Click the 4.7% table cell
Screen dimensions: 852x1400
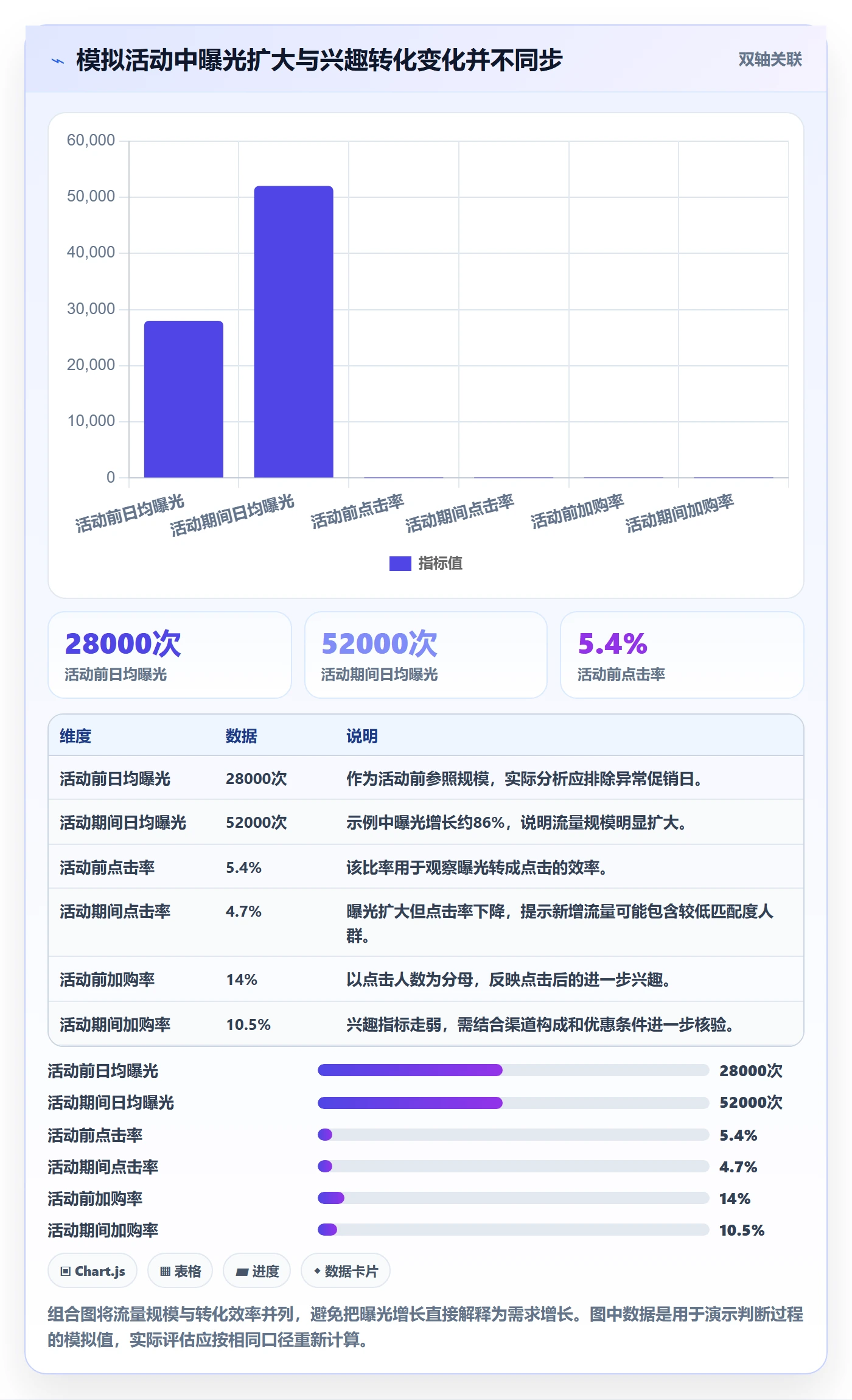tap(243, 911)
